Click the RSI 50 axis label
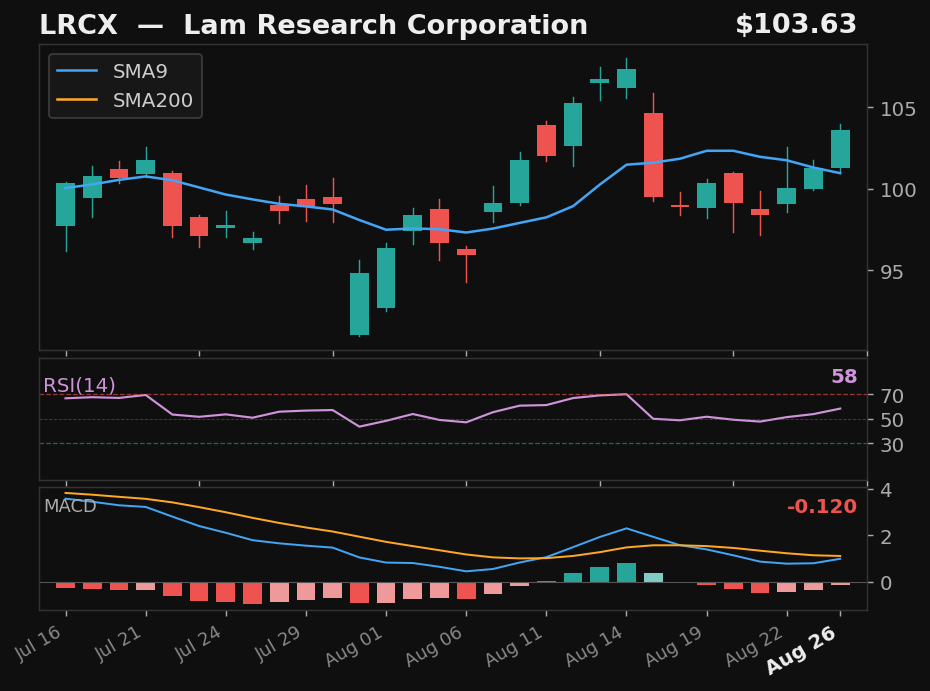 click(x=892, y=421)
